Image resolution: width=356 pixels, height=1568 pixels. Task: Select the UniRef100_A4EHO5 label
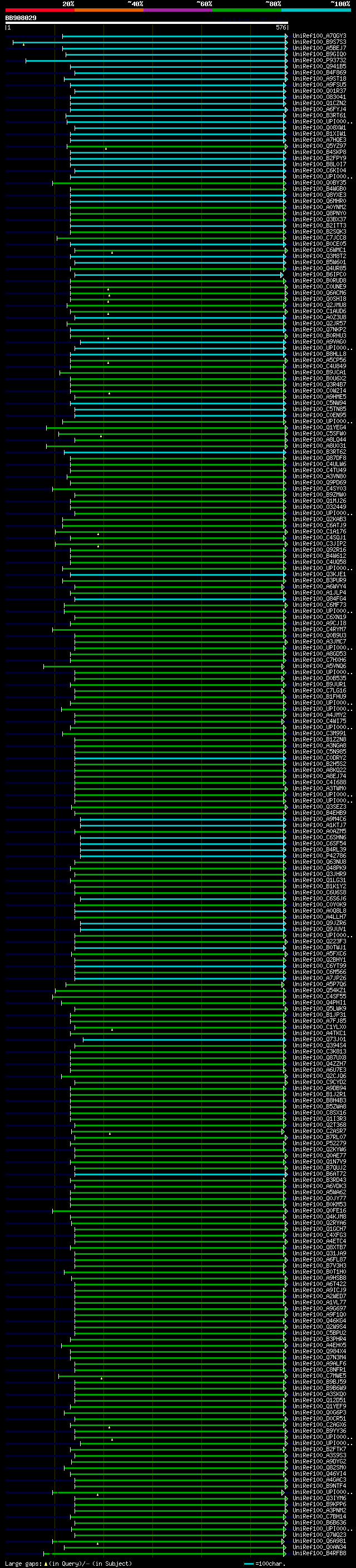click(x=319, y=1345)
